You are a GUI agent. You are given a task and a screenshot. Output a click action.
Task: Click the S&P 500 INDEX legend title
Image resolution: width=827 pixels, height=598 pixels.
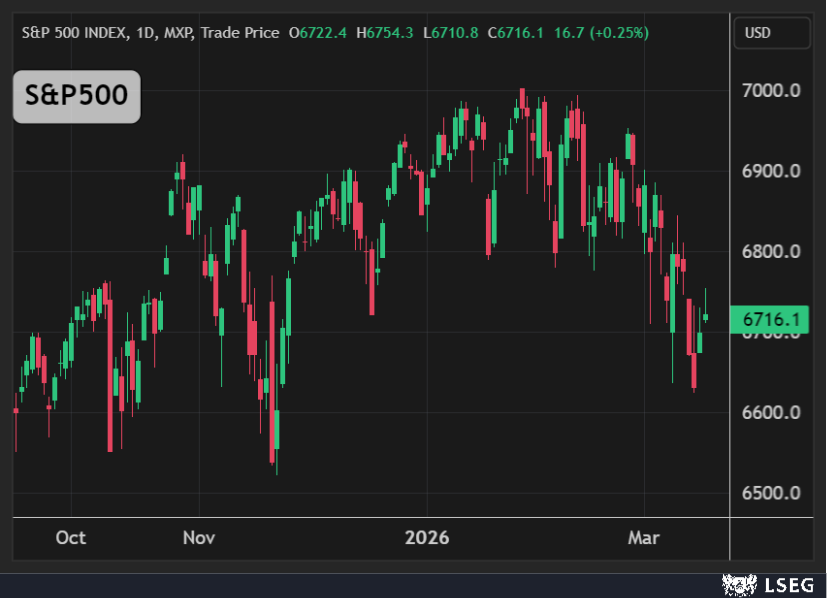(x=74, y=33)
